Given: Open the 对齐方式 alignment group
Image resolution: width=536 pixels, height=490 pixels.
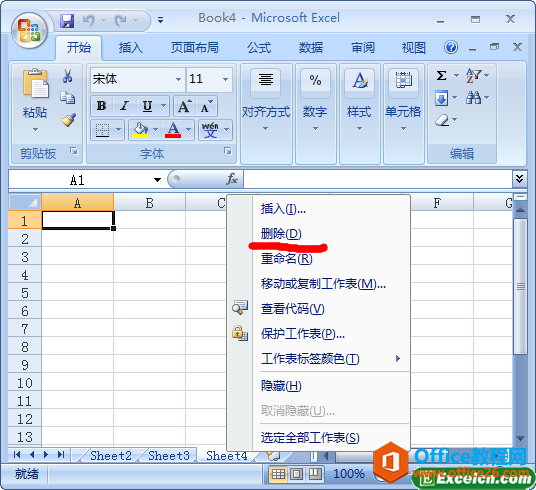Looking at the screenshot, I should click(x=266, y=114).
